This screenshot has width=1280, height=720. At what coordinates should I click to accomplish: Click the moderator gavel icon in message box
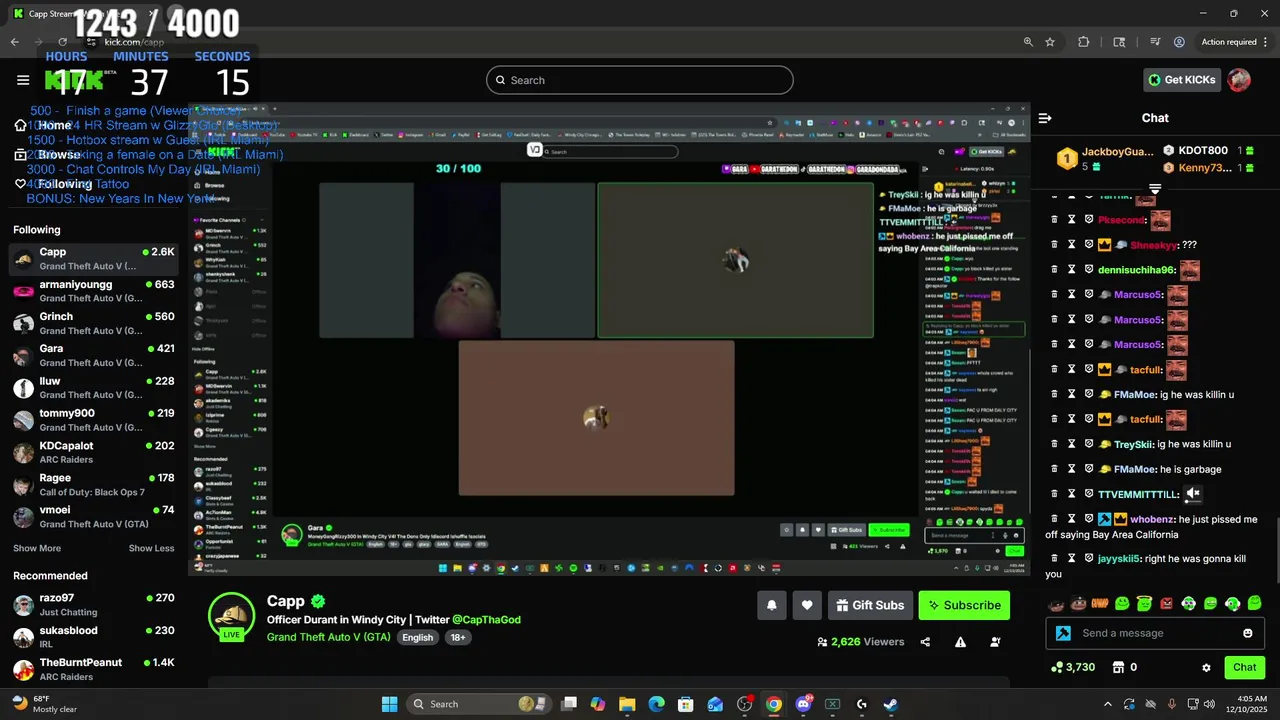coord(1063,633)
